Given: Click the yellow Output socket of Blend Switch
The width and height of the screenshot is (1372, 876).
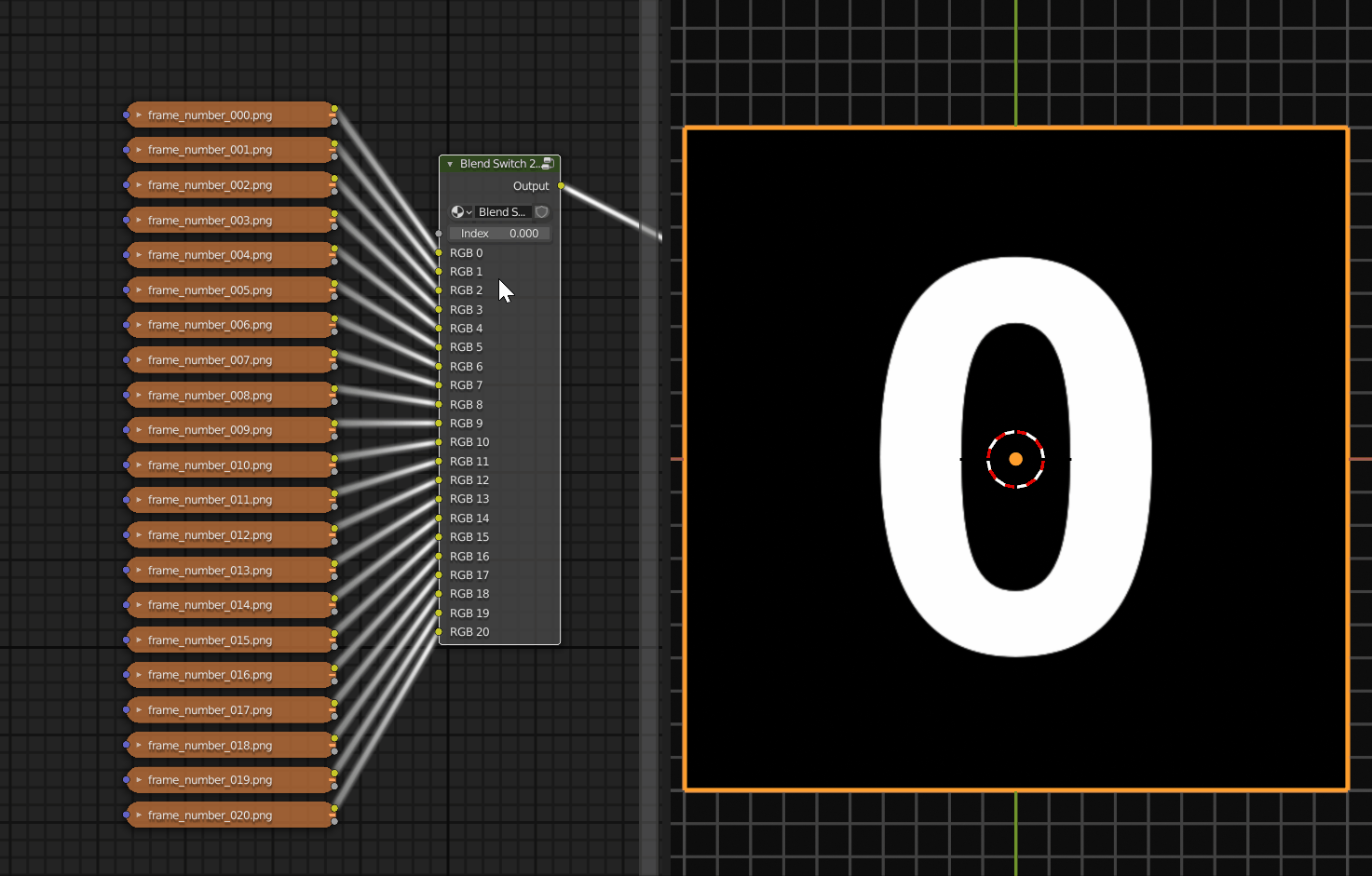Looking at the screenshot, I should (x=561, y=186).
